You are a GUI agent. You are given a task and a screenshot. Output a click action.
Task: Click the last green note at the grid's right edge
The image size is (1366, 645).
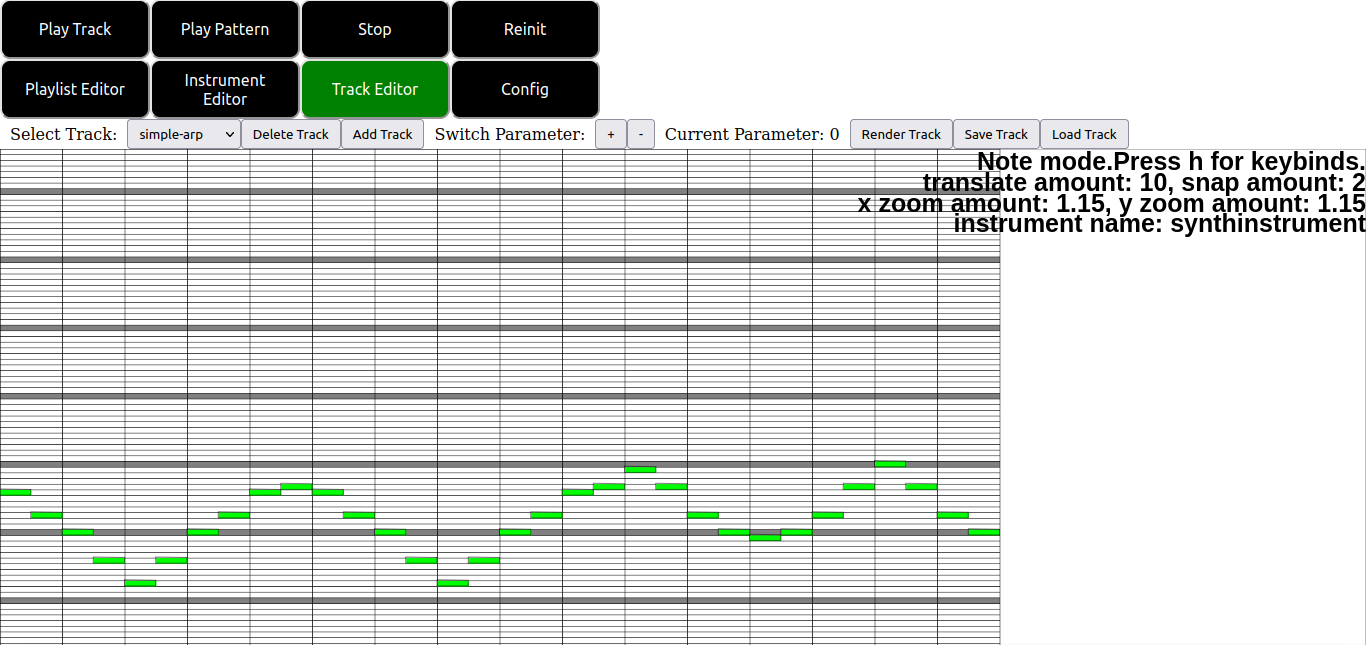pos(984,532)
